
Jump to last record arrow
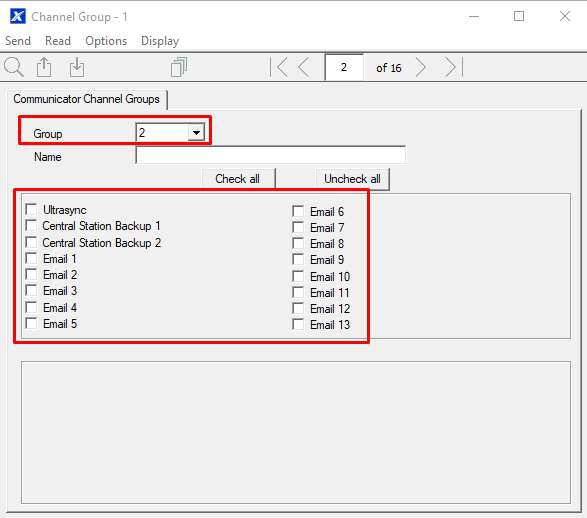pyautogui.click(x=454, y=67)
